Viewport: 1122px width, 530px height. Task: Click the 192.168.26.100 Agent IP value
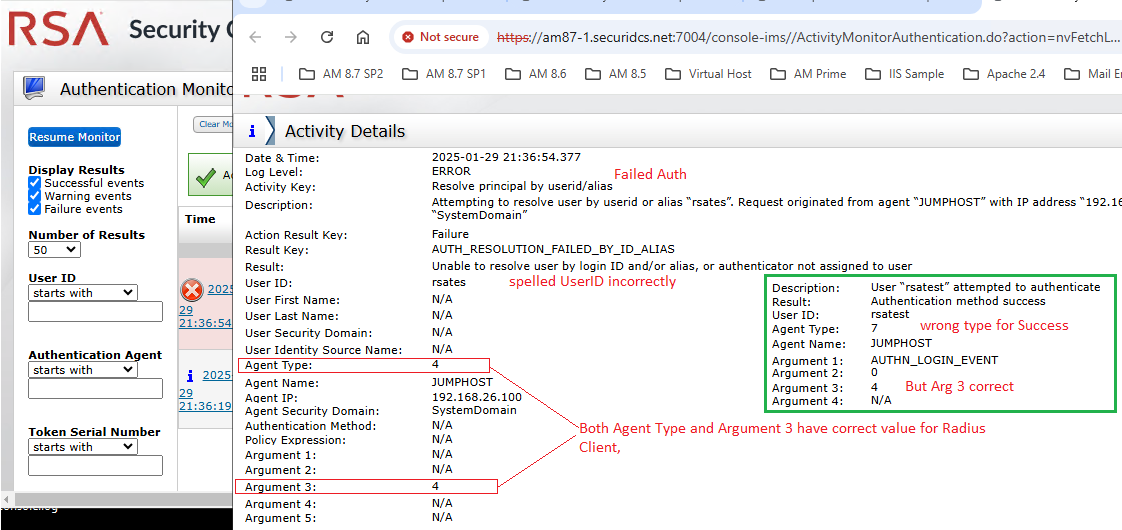477,397
